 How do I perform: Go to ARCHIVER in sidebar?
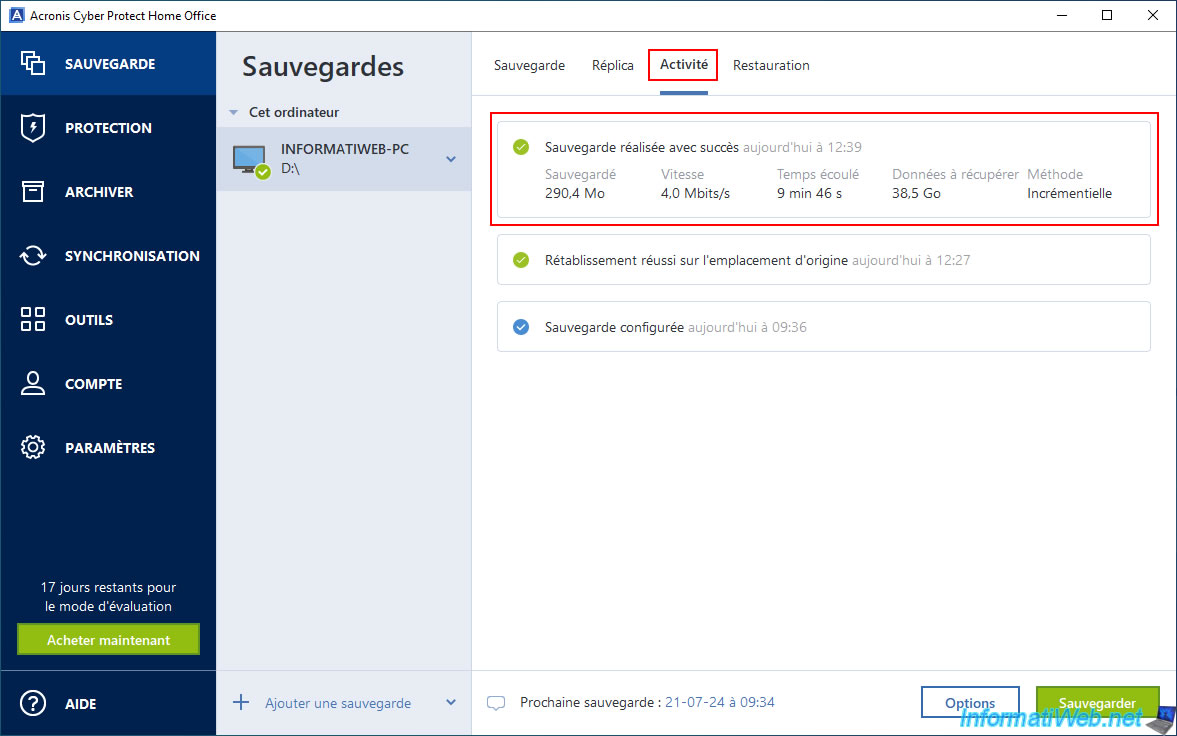coord(99,192)
